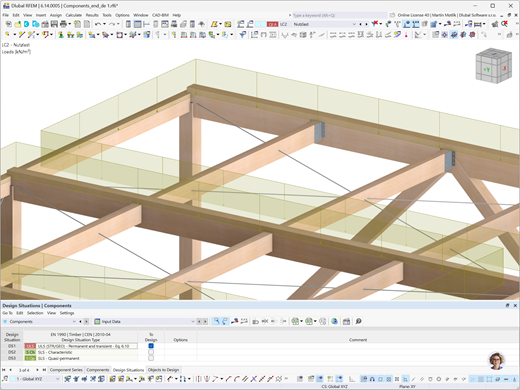Viewport: 520px width, 390px height.
Task: Click the keyword search field
Action: [x=340, y=15]
